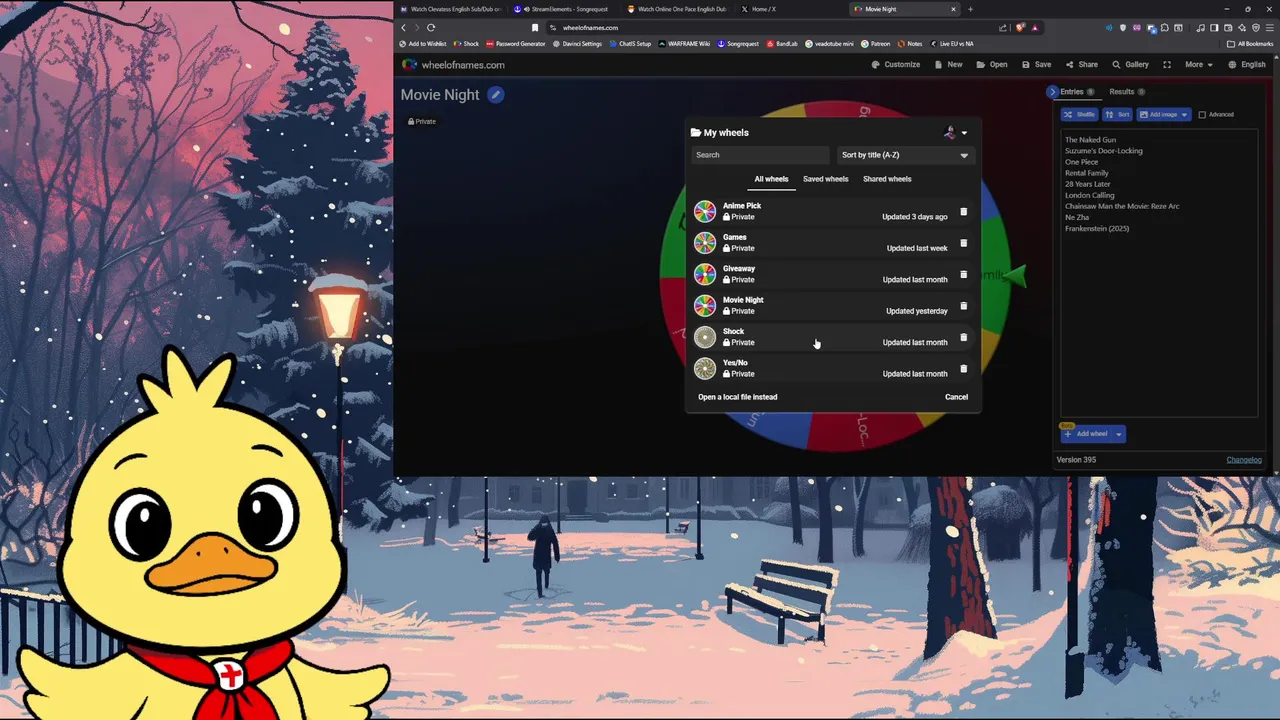Open the Giveaway wheel row

(x=832, y=274)
